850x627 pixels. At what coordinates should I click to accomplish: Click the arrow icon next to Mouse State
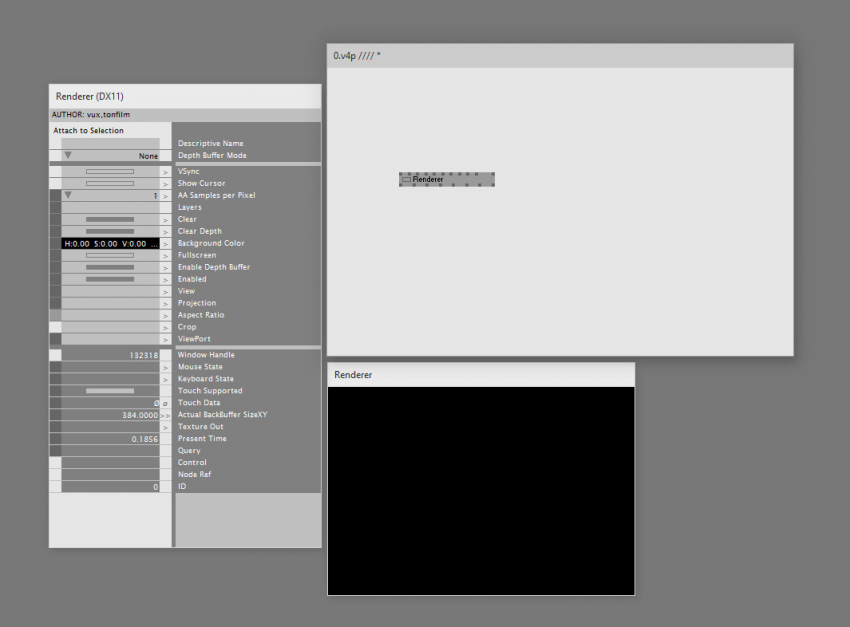(x=166, y=367)
